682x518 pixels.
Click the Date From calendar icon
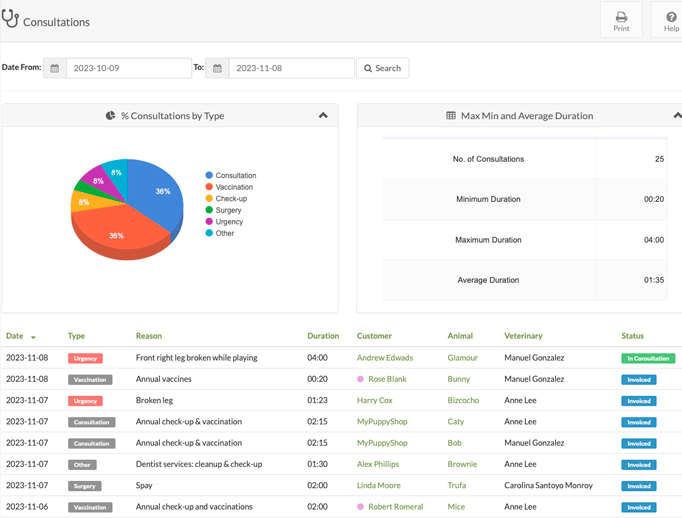tap(55, 68)
